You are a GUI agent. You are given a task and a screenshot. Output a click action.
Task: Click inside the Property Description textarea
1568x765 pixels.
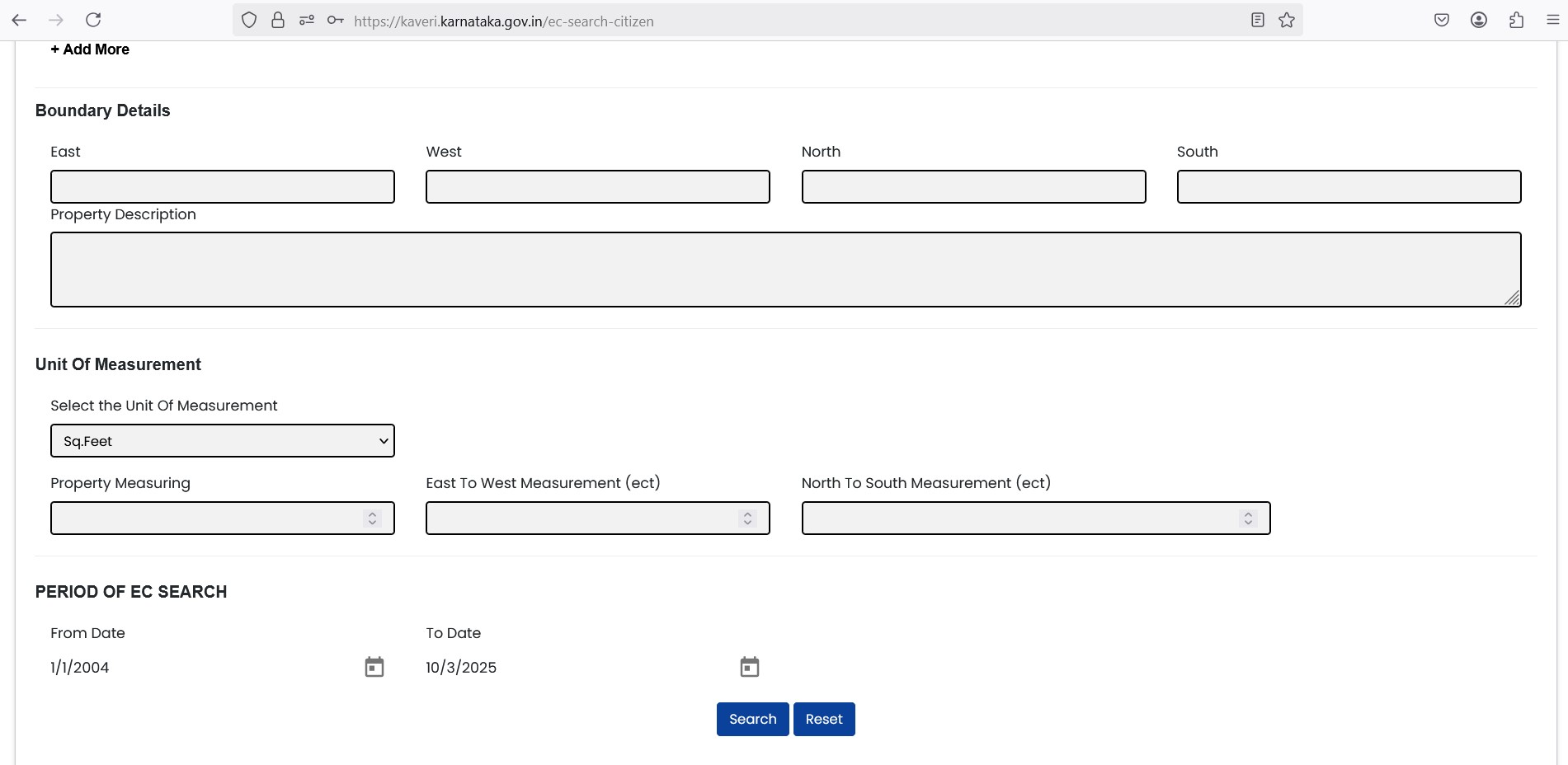pos(785,270)
